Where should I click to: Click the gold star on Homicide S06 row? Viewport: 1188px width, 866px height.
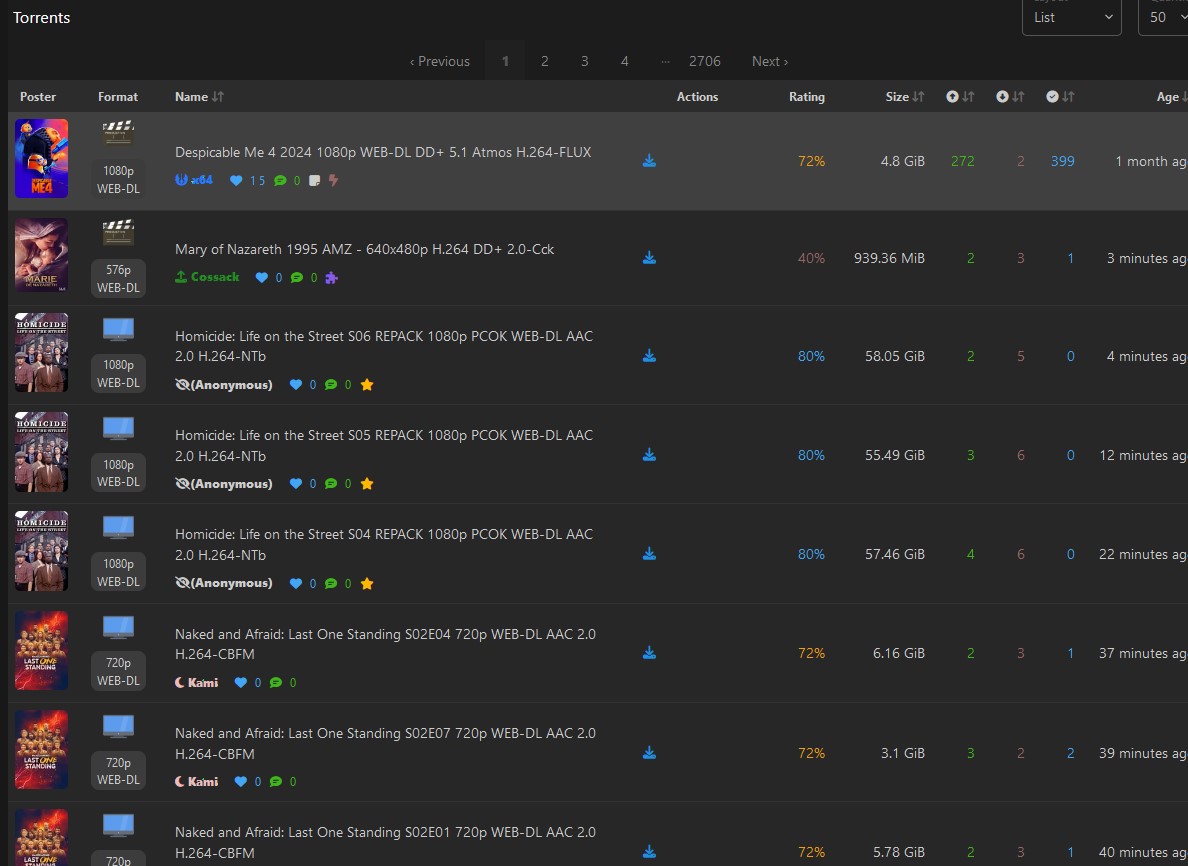(367, 385)
